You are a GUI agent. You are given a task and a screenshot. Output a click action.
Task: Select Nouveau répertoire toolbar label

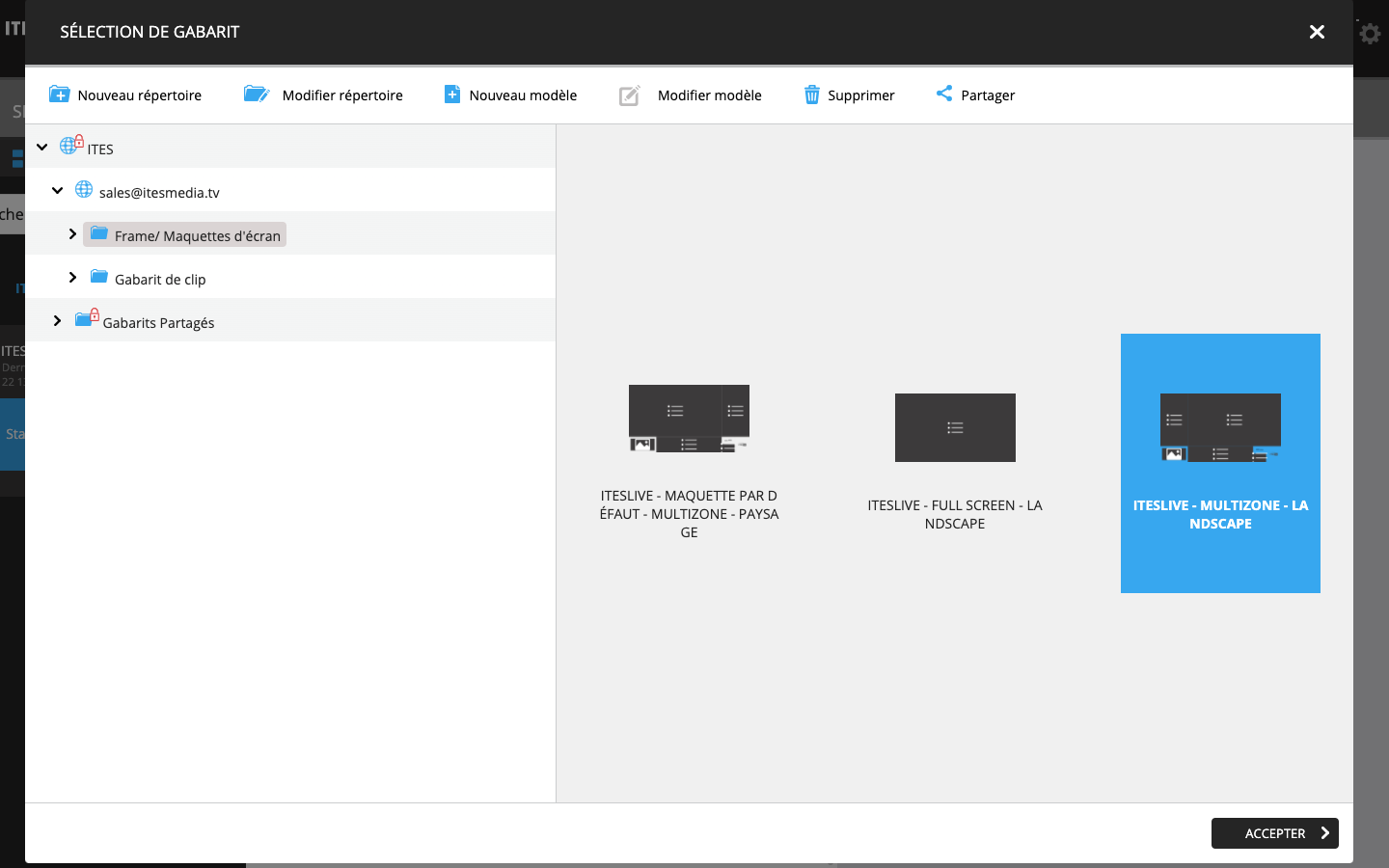point(140,95)
